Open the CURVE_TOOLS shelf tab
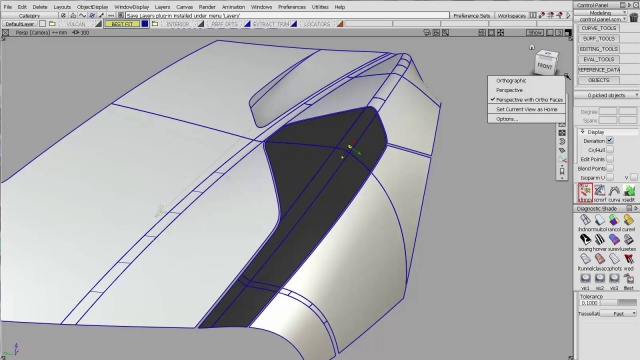640x360 pixels. pos(599,28)
